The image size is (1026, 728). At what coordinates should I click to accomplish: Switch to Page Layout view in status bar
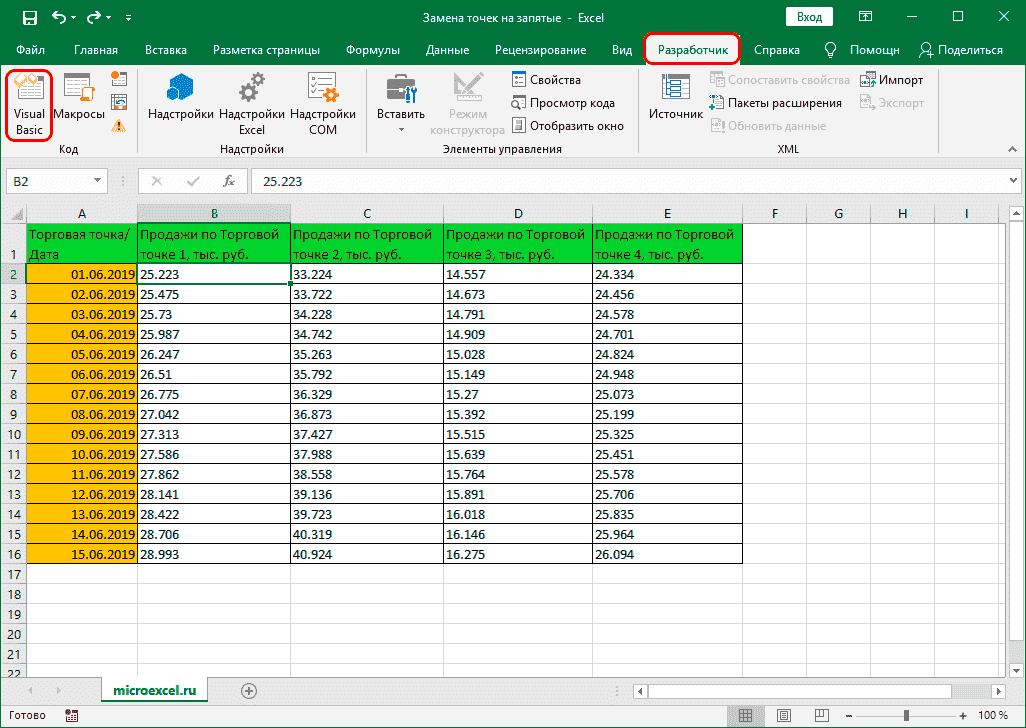point(782,715)
